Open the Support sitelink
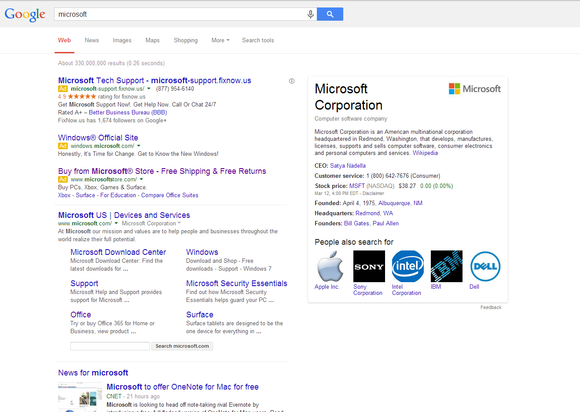Screen dimensions: 580x412 84,284
